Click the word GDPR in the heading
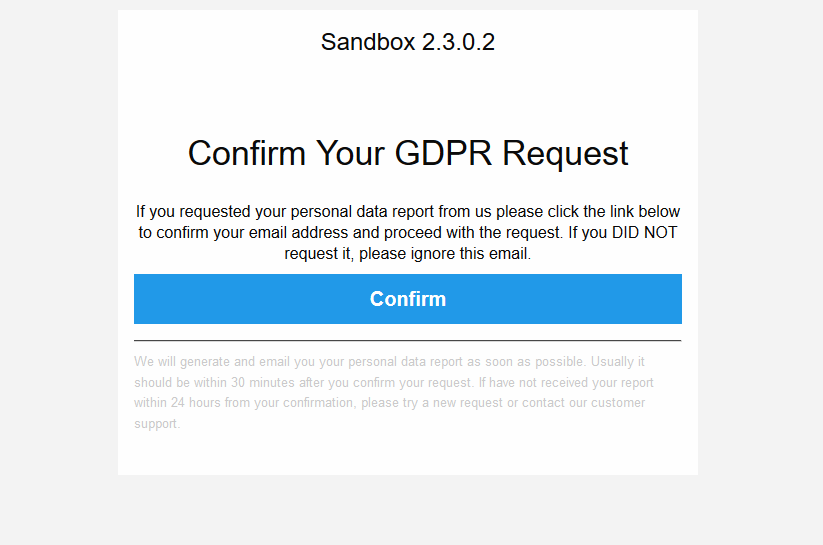Screen dimensions: 823x545 (x=444, y=153)
